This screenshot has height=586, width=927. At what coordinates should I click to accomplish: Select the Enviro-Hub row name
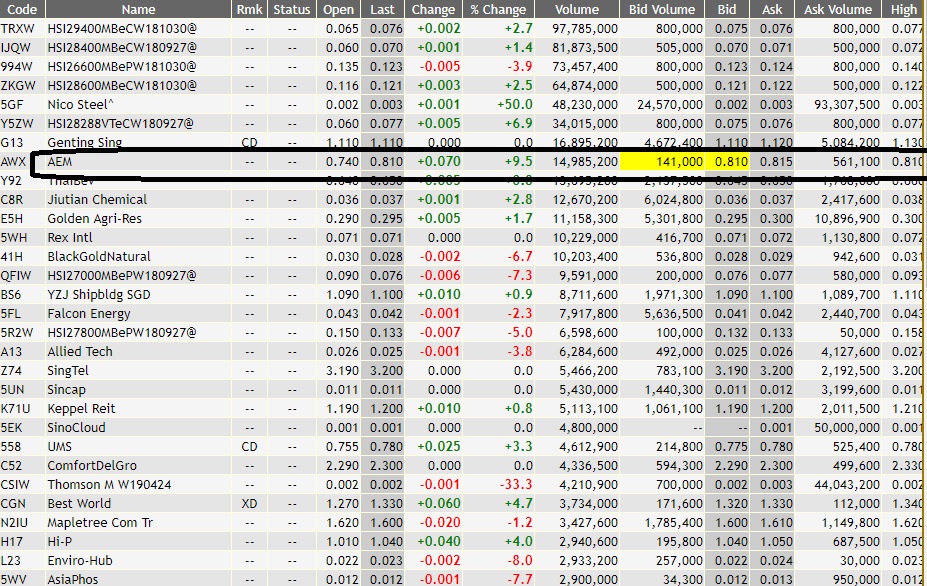coord(80,561)
